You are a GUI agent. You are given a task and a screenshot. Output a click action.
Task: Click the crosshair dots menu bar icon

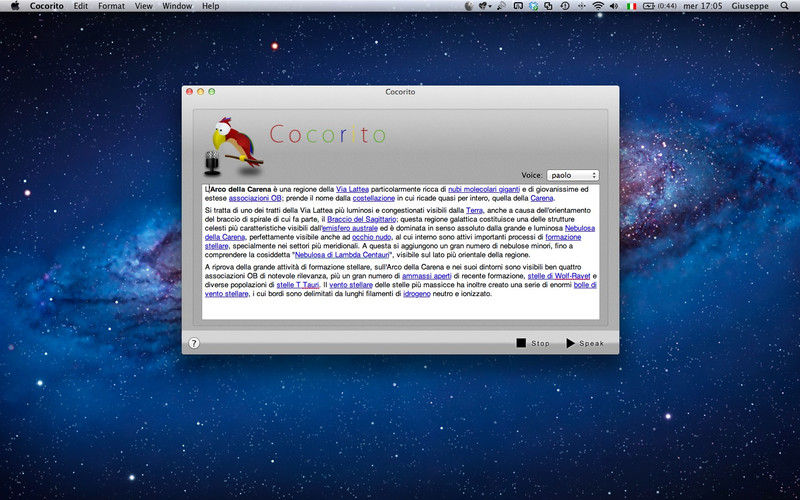581,6
